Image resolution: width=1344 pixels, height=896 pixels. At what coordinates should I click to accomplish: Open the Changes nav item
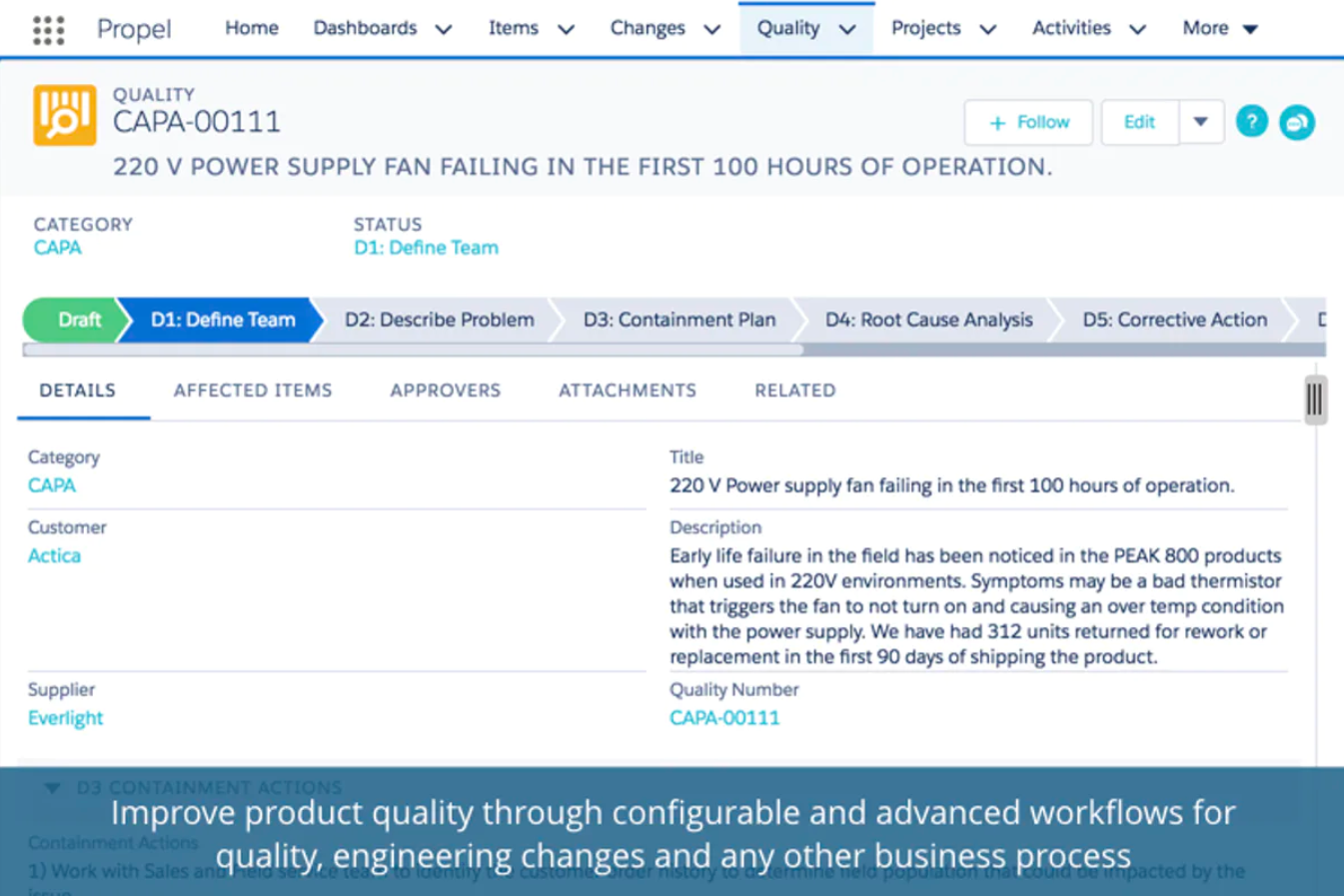[x=648, y=28]
